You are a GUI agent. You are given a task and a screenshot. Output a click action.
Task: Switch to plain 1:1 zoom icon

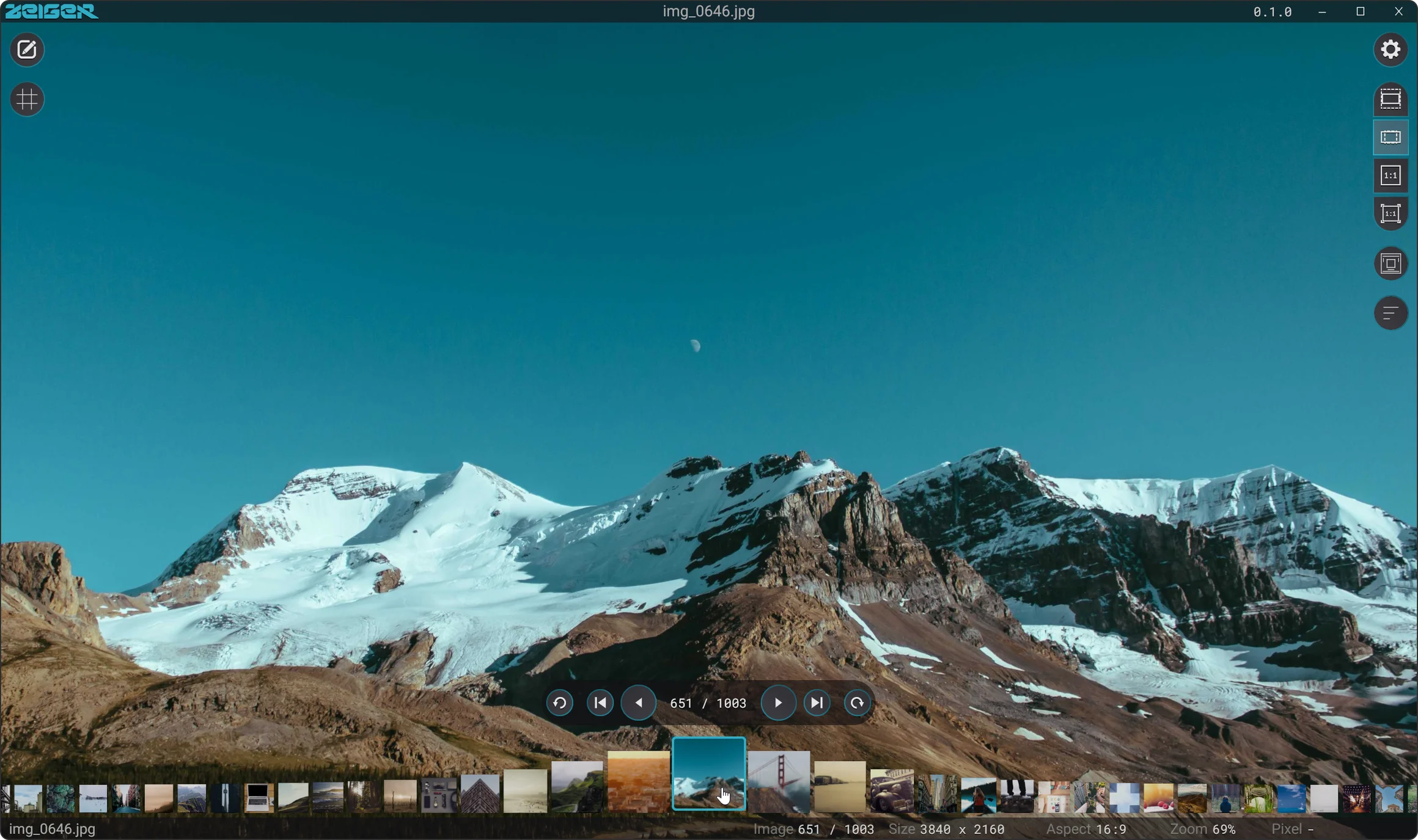[x=1390, y=176]
